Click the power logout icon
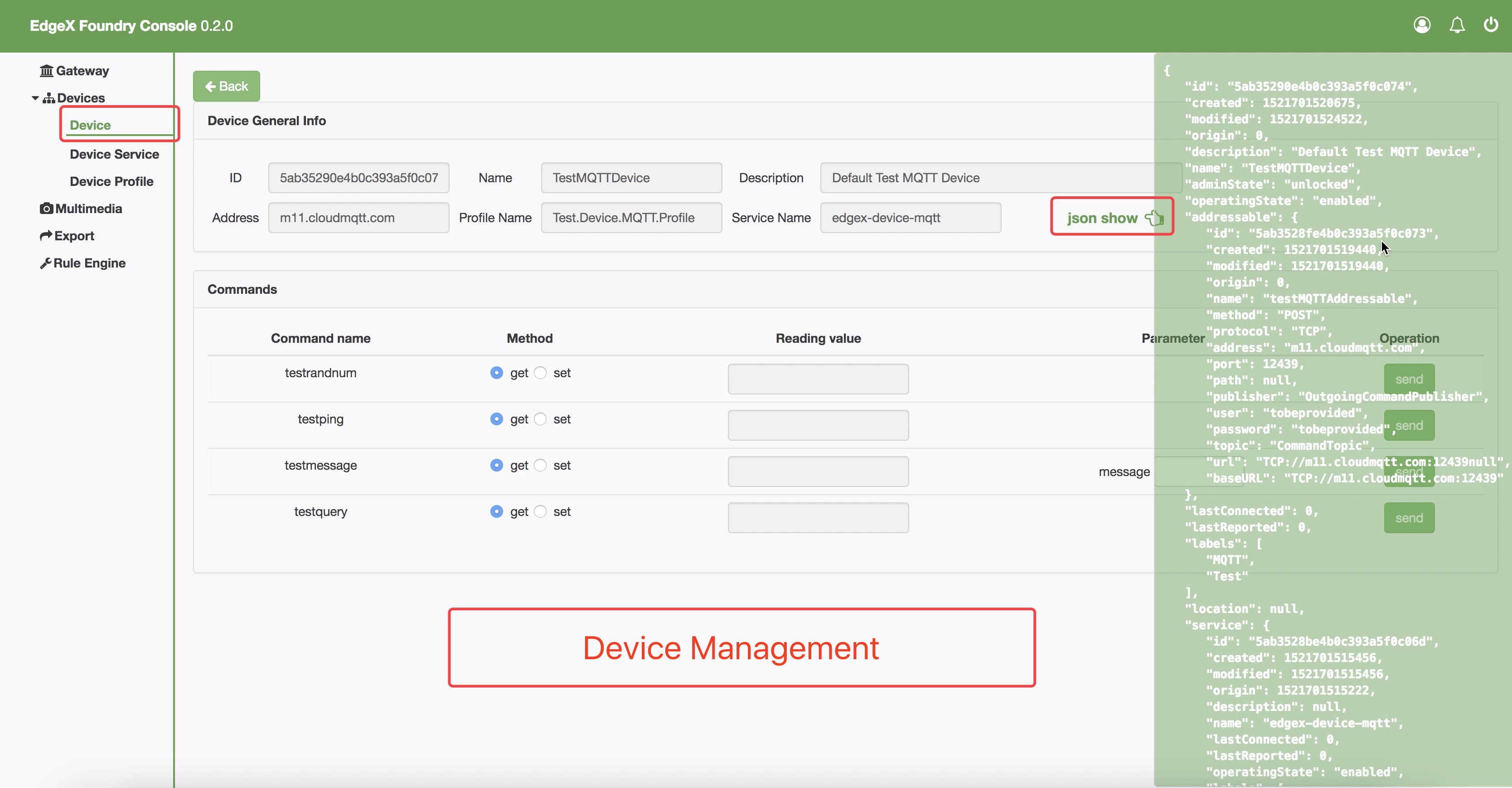 1491,25
